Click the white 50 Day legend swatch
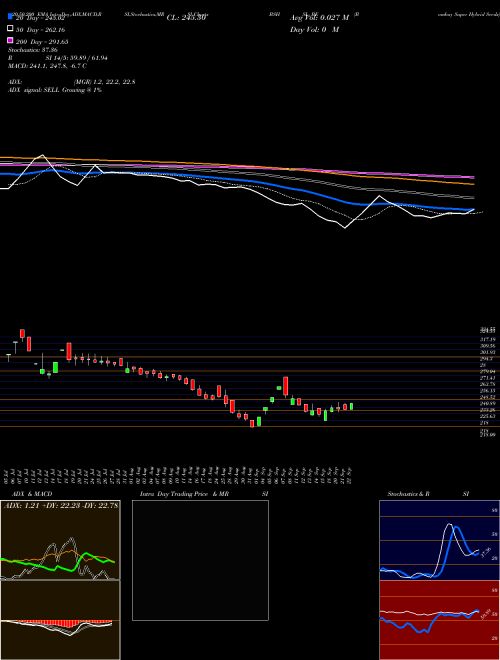Screen dimensions: 500x660 [10, 29]
